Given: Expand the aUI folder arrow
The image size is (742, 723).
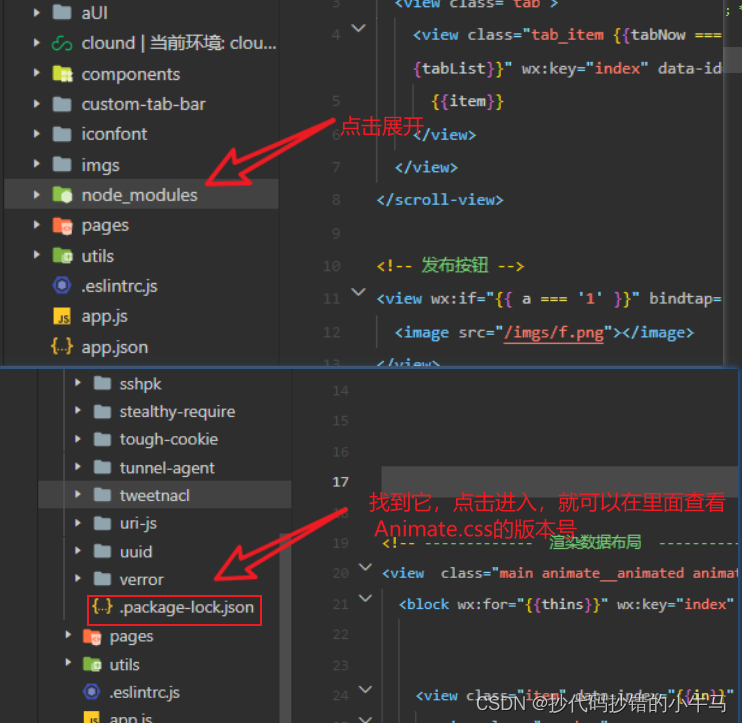Looking at the screenshot, I should pyautogui.click(x=36, y=13).
